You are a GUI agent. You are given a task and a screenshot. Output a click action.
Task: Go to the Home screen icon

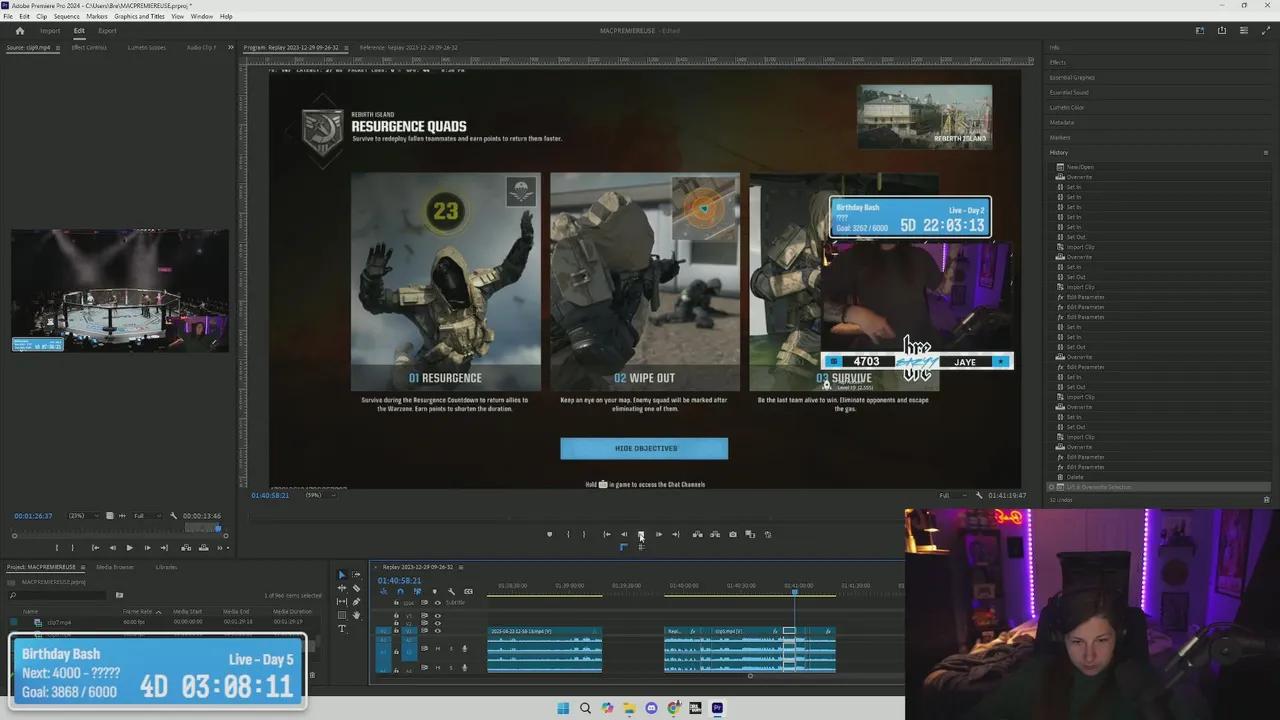coord(19,31)
